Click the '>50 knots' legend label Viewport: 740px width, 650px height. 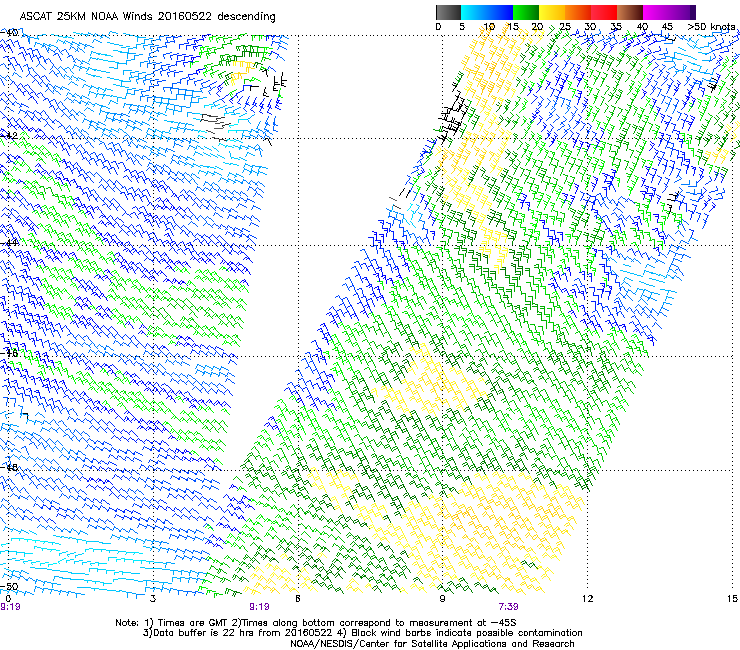pos(711,27)
